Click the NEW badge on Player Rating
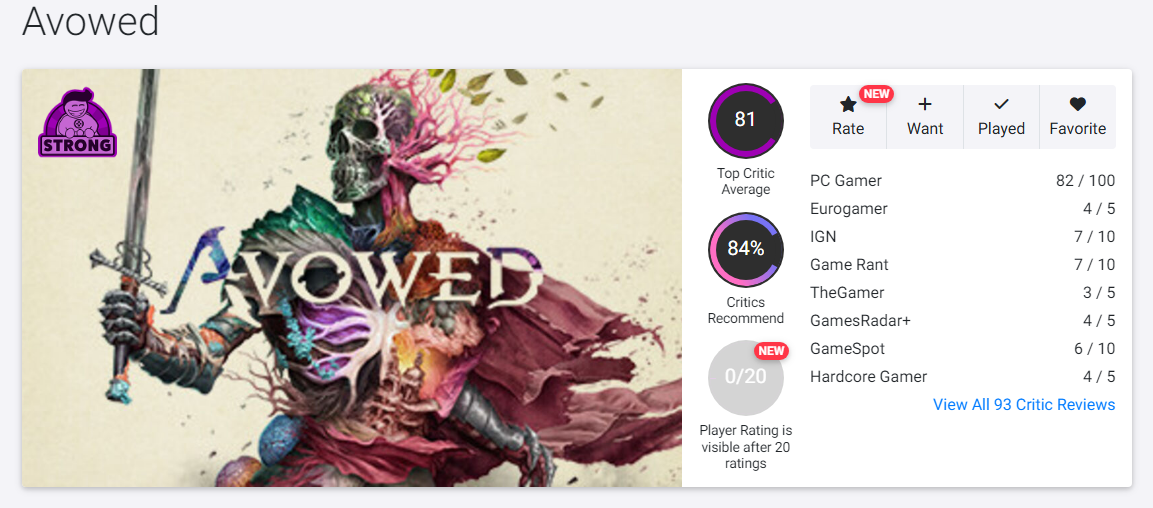 (771, 351)
